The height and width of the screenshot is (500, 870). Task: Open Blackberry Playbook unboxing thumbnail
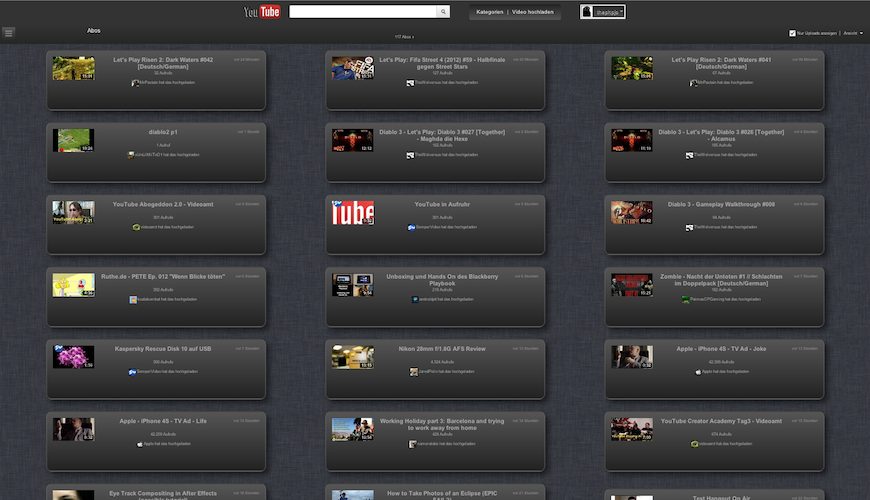pyautogui.click(x=353, y=285)
